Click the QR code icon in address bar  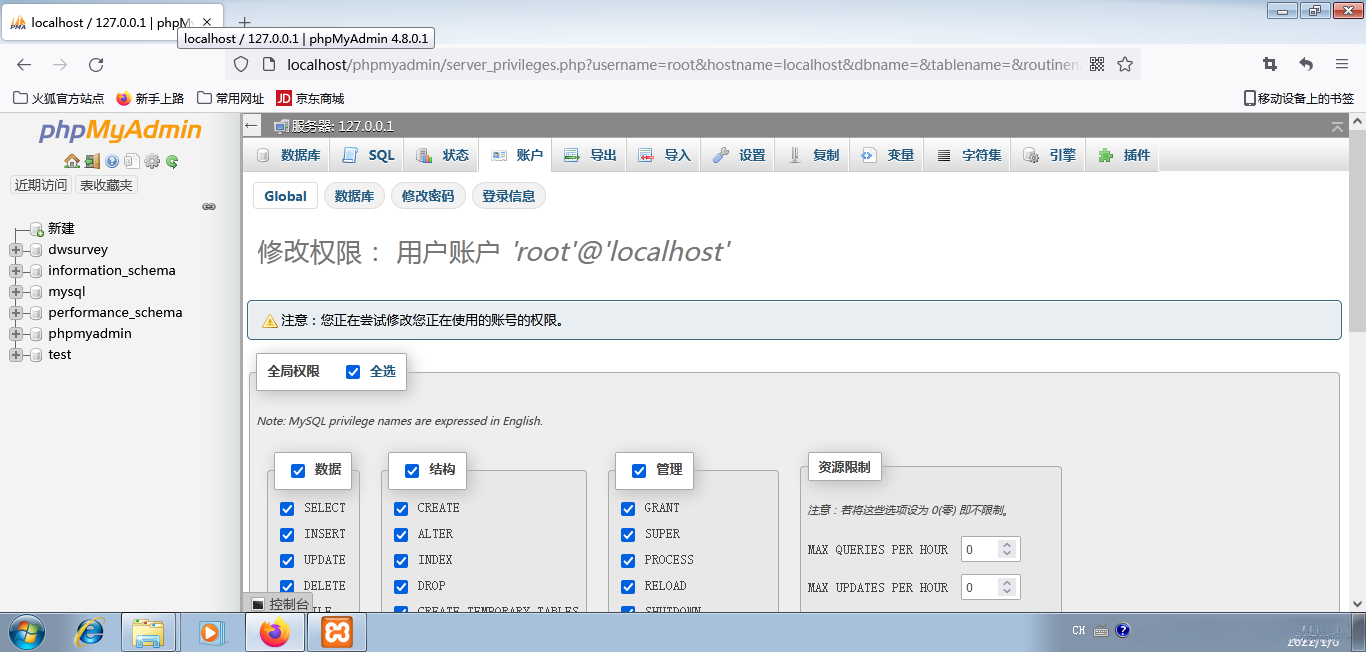pyautogui.click(x=1097, y=64)
